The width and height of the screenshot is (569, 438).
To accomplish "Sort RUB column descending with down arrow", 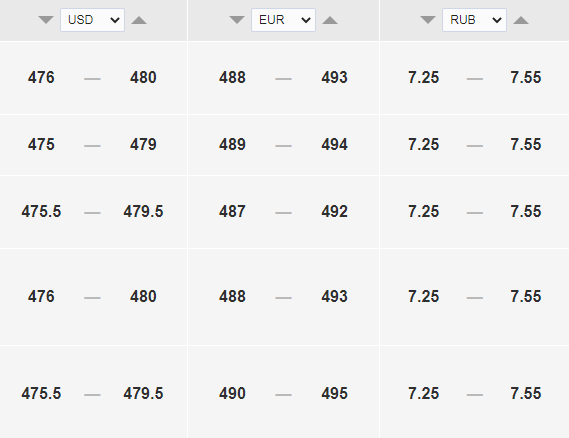I will pos(428,20).
